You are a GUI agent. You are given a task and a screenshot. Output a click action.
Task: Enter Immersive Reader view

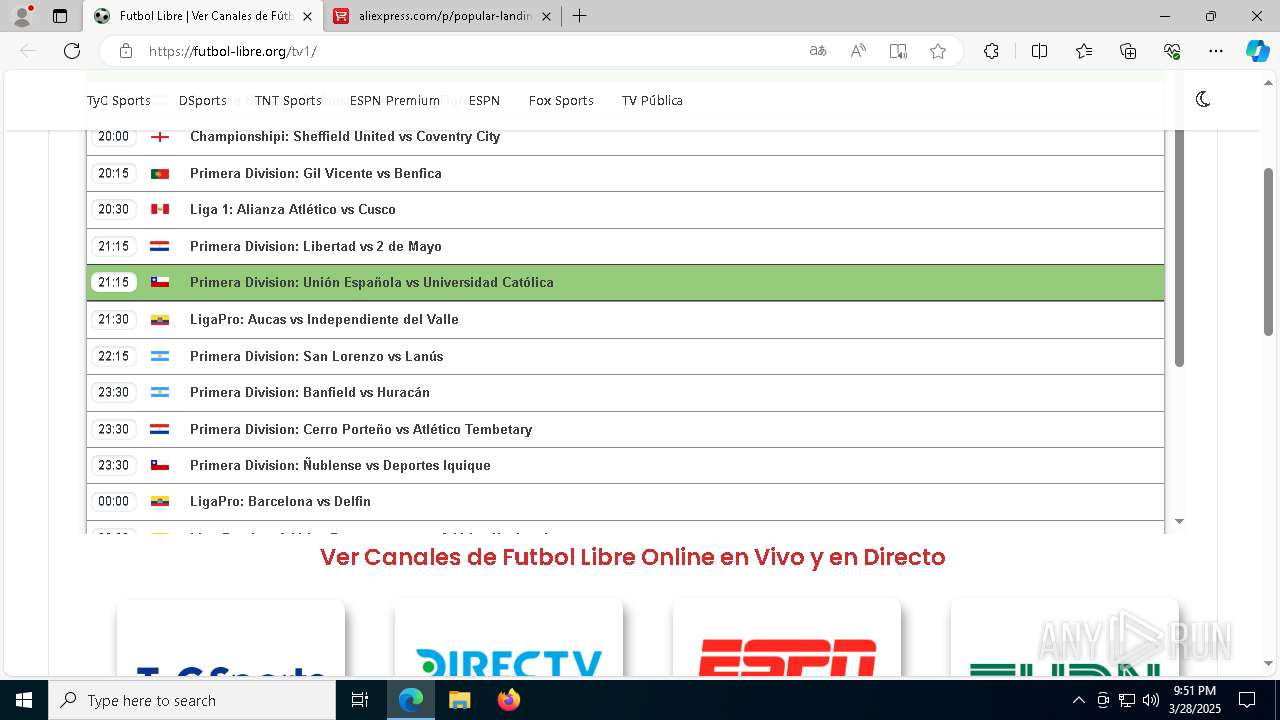[x=898, y=51]
